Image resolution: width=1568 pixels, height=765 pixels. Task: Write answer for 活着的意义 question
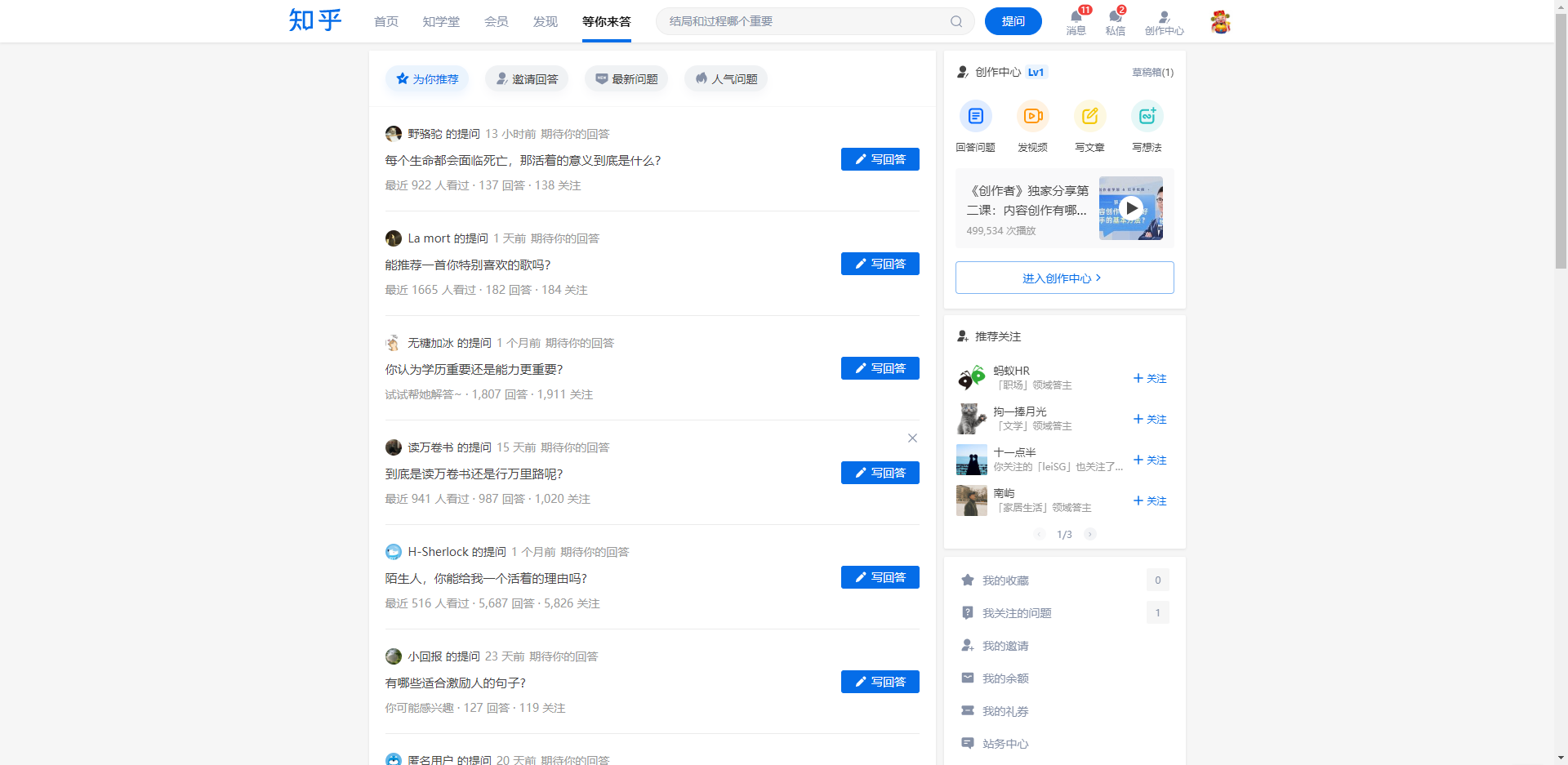point(880,159)
